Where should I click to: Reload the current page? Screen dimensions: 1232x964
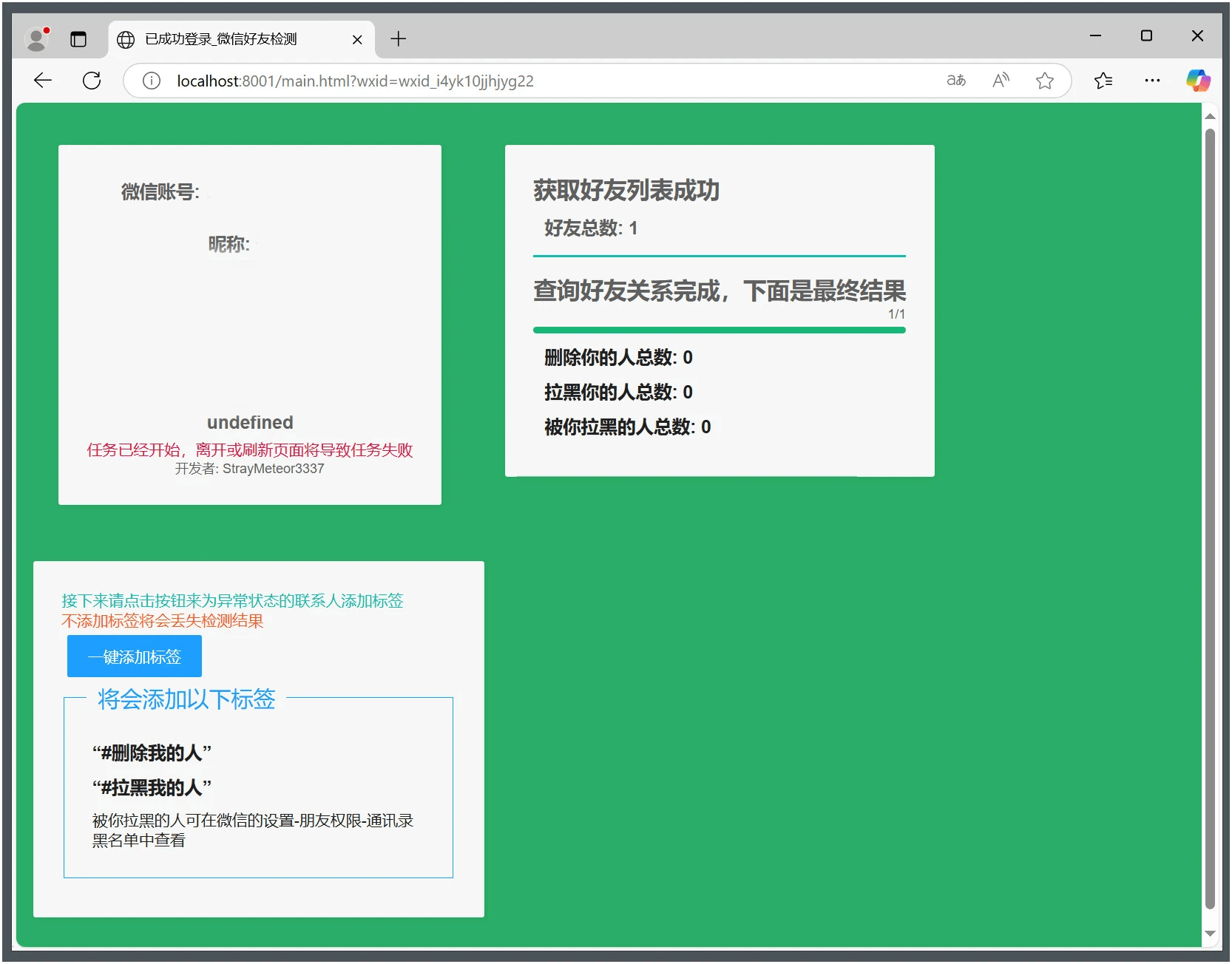(92, 81)
